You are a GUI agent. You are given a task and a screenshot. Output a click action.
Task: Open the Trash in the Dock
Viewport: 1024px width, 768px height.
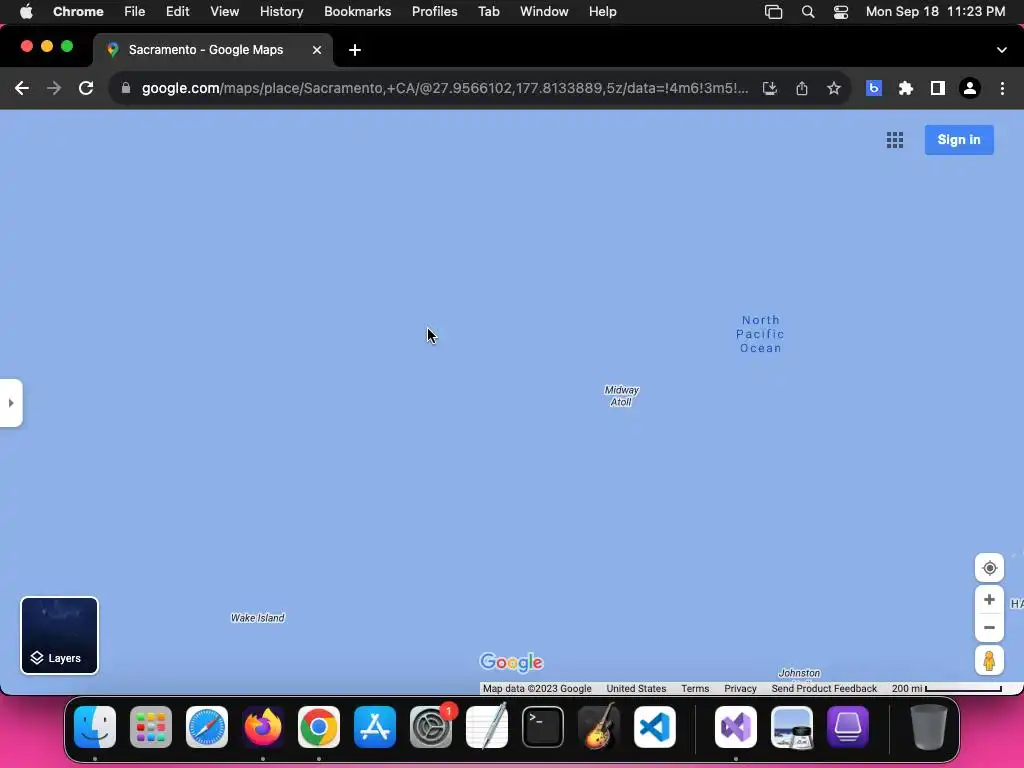[929, 727]
